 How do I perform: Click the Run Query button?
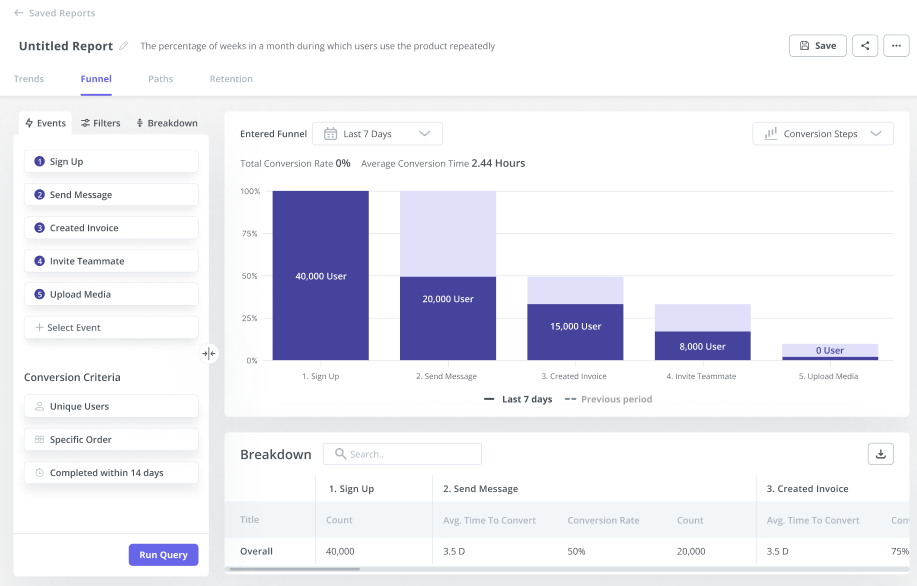coord(163,555)
